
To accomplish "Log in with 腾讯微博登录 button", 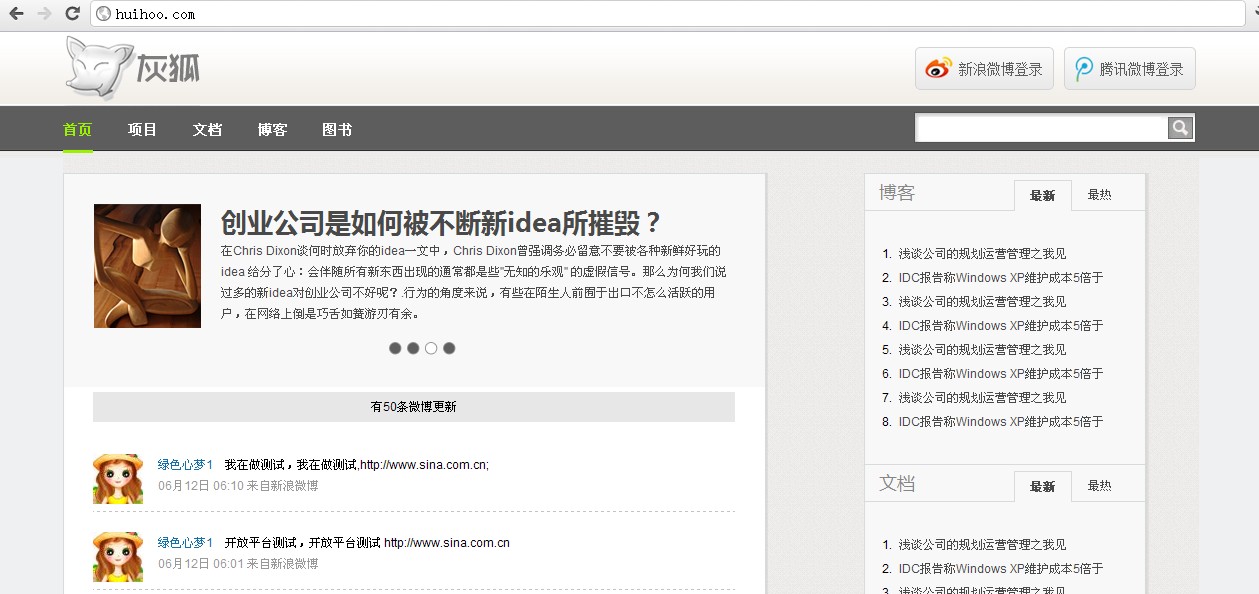I will point(1129,69).
